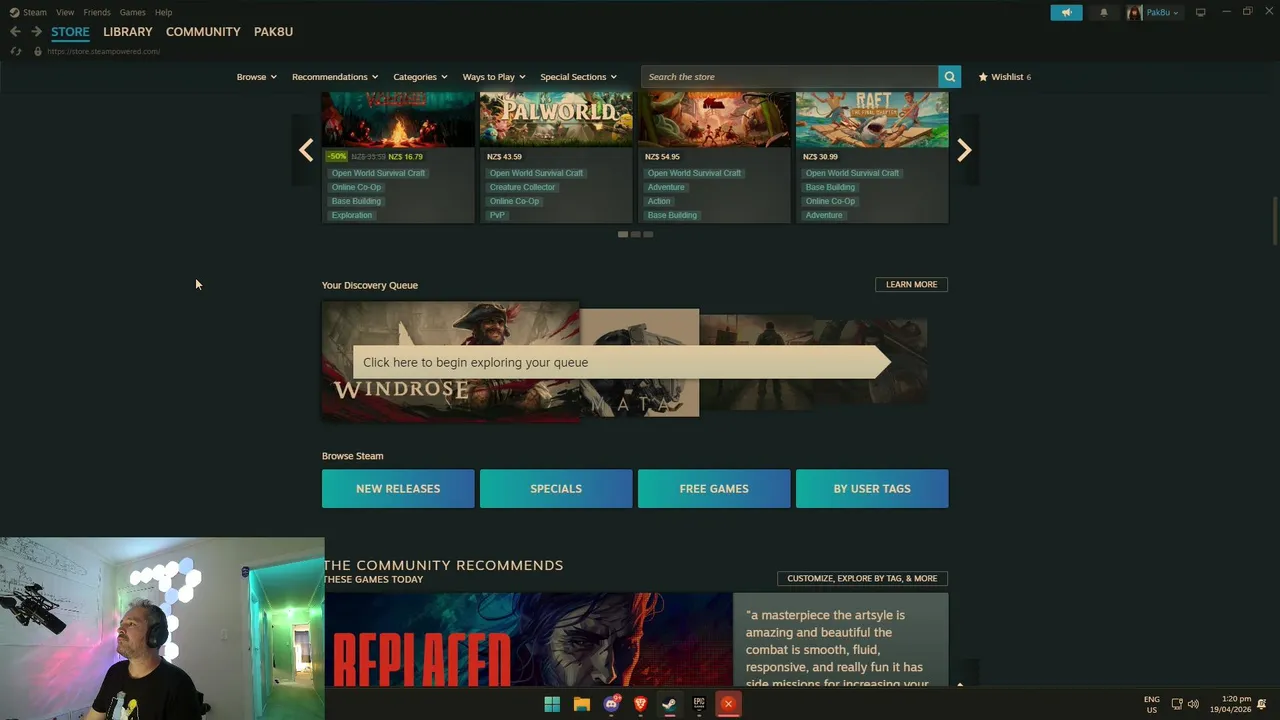Select the first carousel page dot
The image size is (1280, 720).
pos(623,234)
